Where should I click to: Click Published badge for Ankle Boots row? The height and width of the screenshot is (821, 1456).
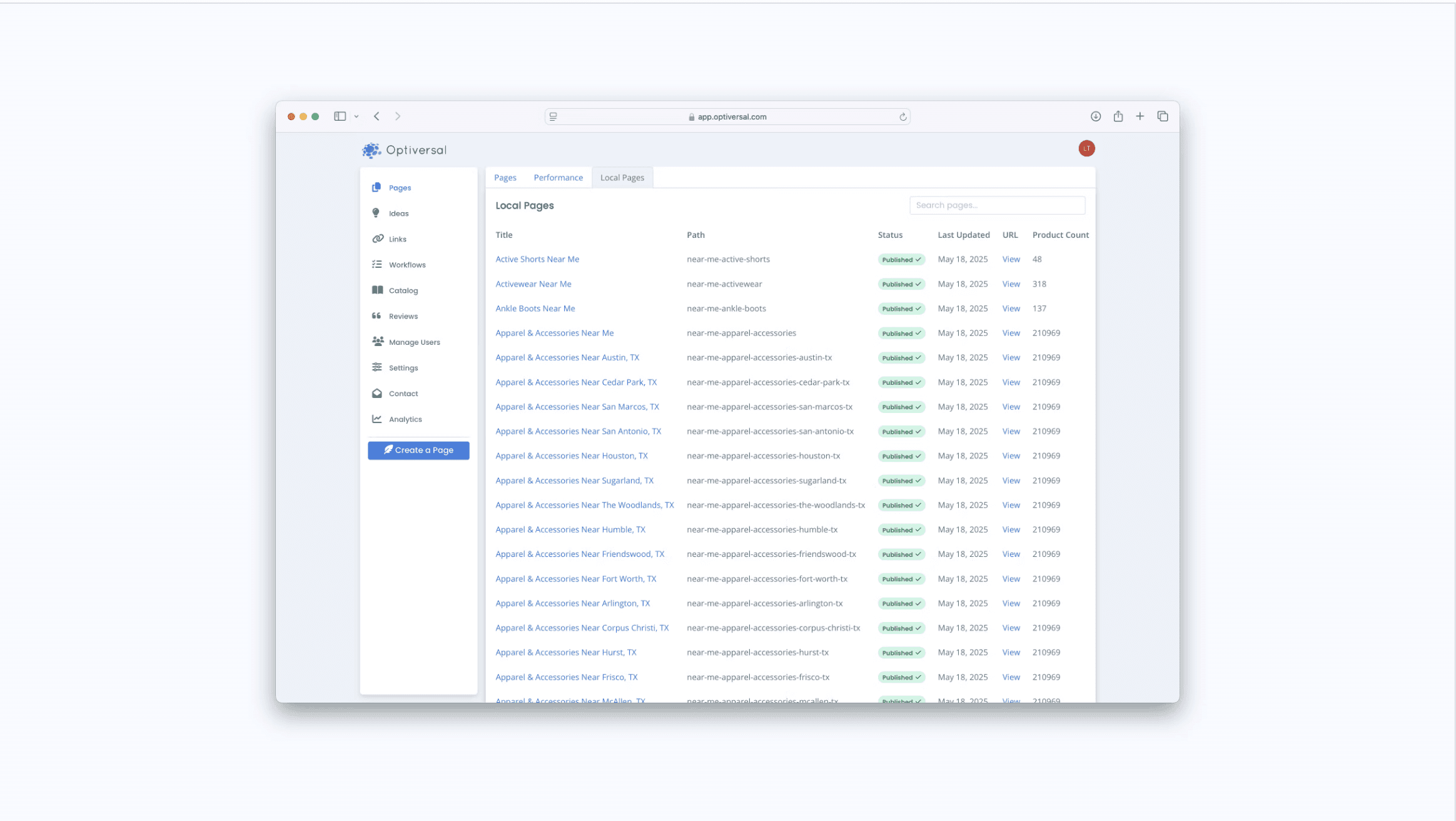coord(901,309)
